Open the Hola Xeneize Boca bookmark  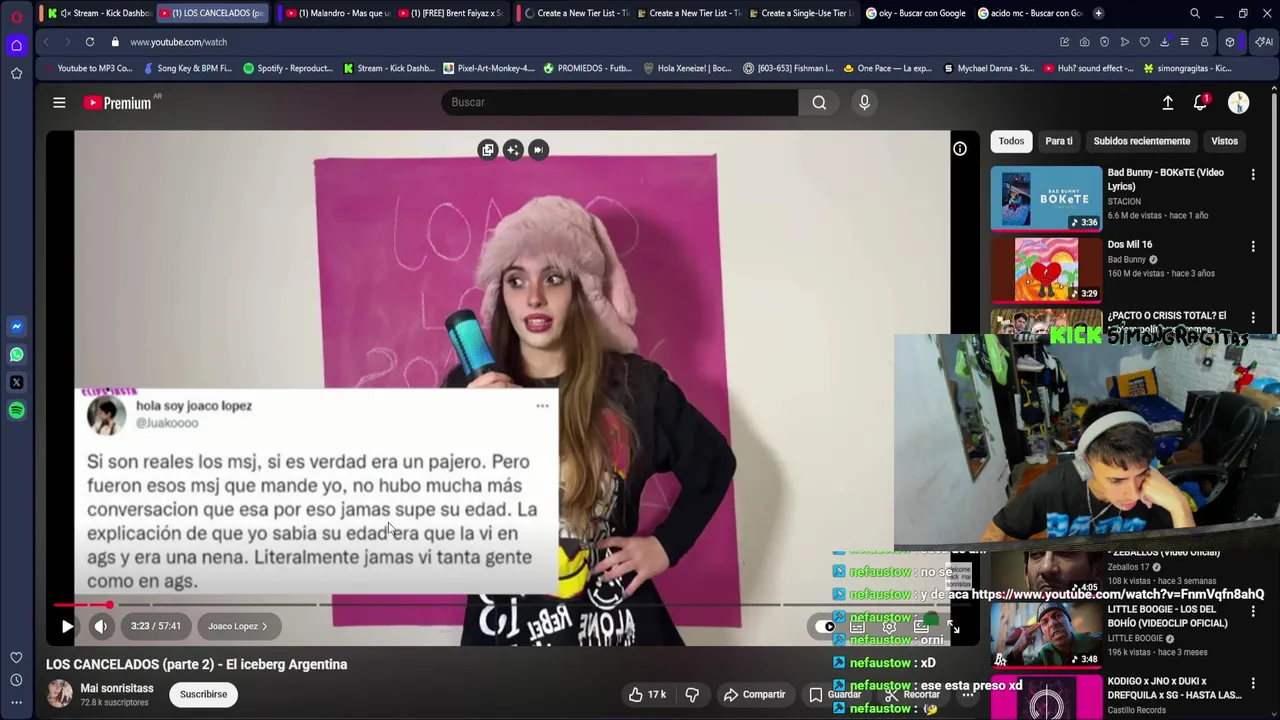click(x=688, y=68)
